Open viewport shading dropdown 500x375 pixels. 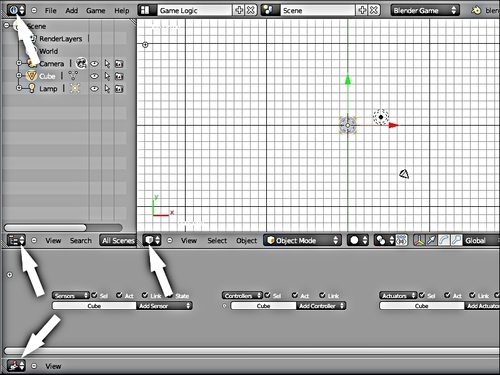point(358,240)
